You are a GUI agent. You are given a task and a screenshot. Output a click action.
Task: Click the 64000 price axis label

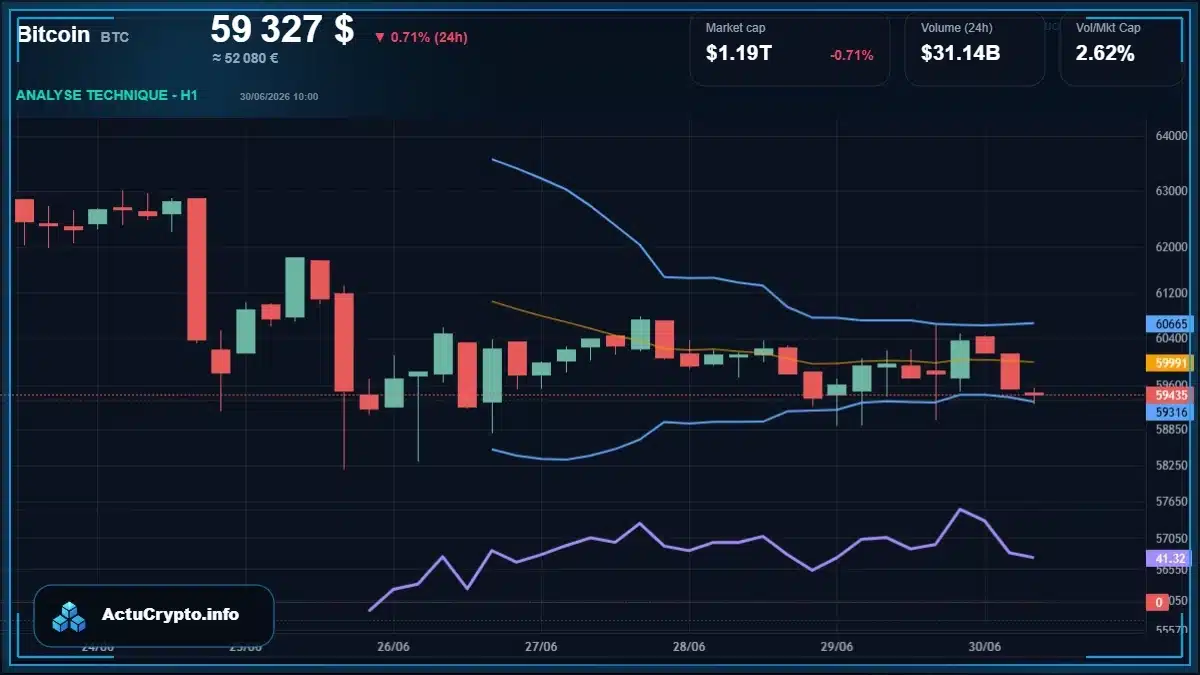tap(1170, 136)
